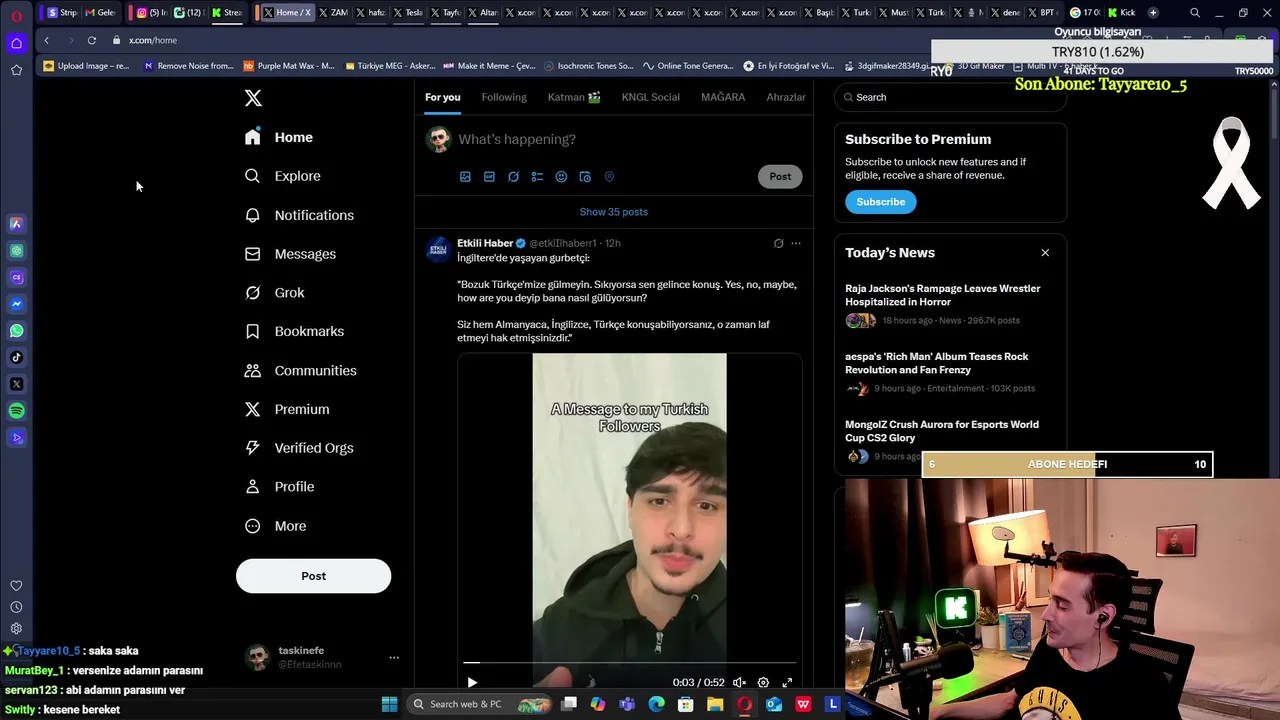Open WhatsApp in Opera sidebar
Viewport: 1280px width, 720px height.
pos(16,331)
